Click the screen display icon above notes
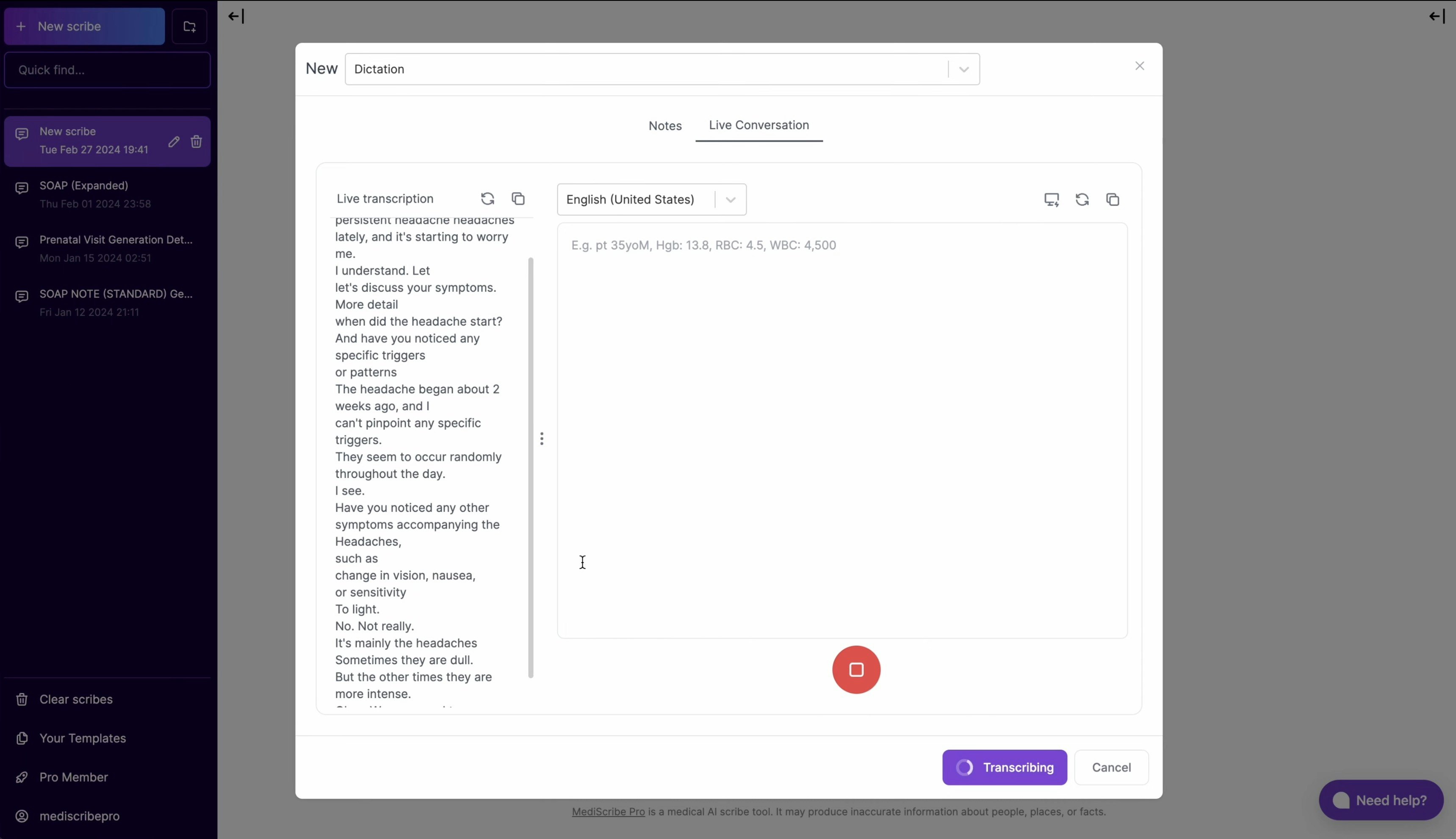Viewport: 1456px width, 839px height. pyautogui.click(x=1052, y=199)
